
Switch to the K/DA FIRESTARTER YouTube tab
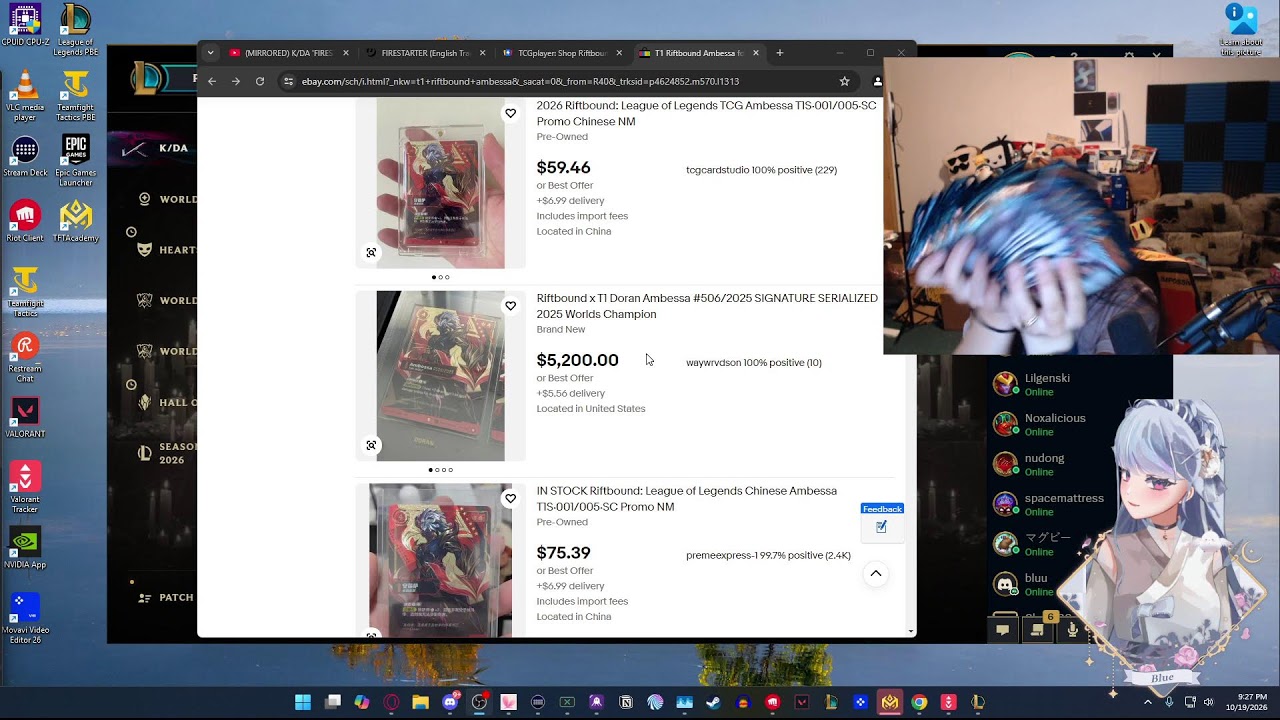[x=288, y=53]
